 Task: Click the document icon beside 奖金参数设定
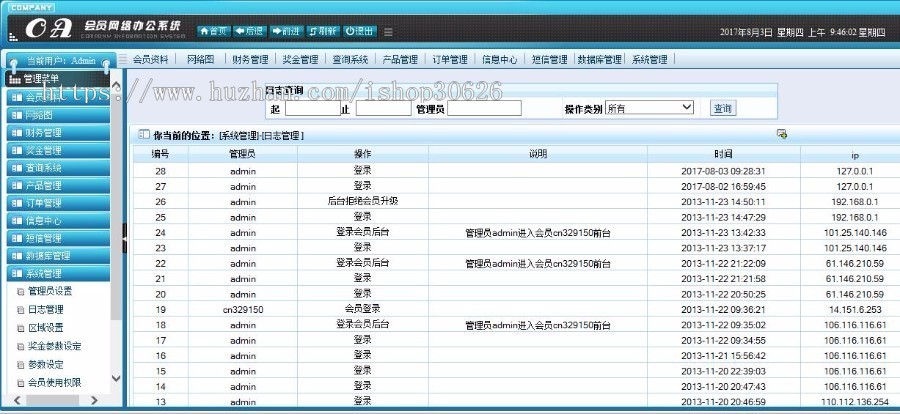coord(21,347)
